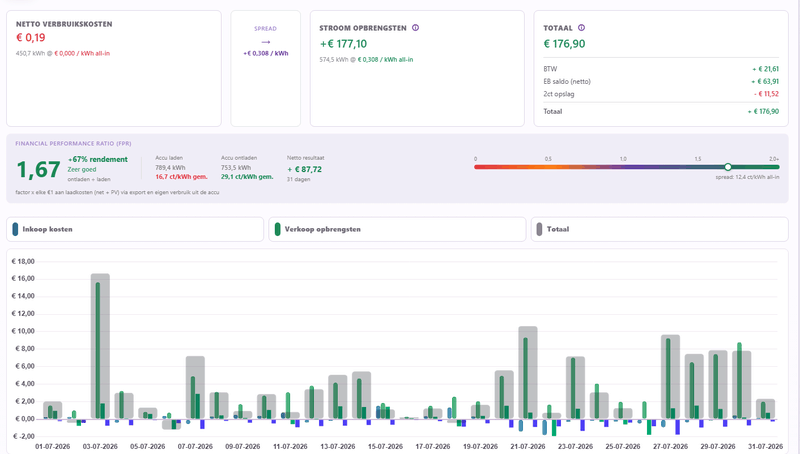
Task: Click the € 0,19 netto verbruikskosten value
Action: (31, 37)
